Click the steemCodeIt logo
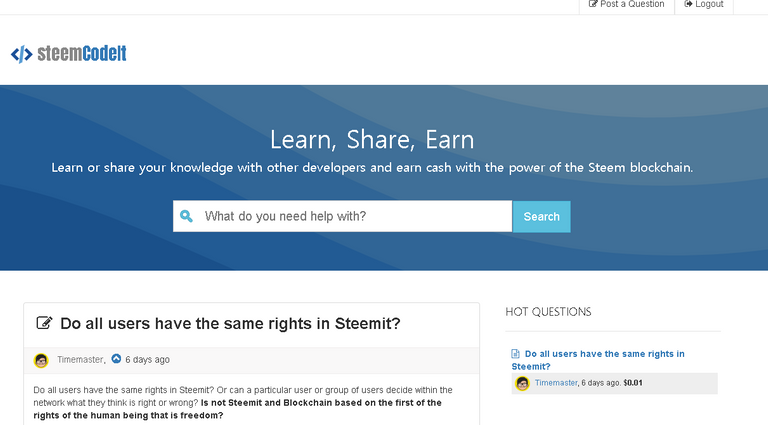The height and width of the screenshot is (425, 768). tap(69, 54)
